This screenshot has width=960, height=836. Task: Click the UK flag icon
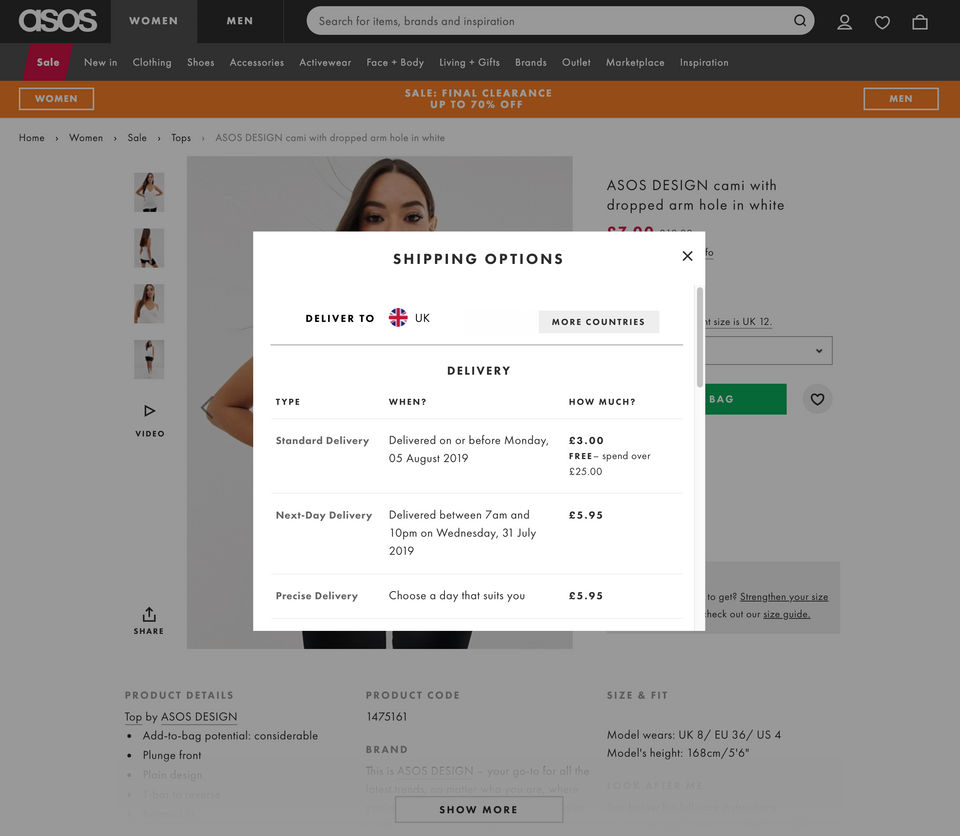pyautogui.click(x=398, y=317)
